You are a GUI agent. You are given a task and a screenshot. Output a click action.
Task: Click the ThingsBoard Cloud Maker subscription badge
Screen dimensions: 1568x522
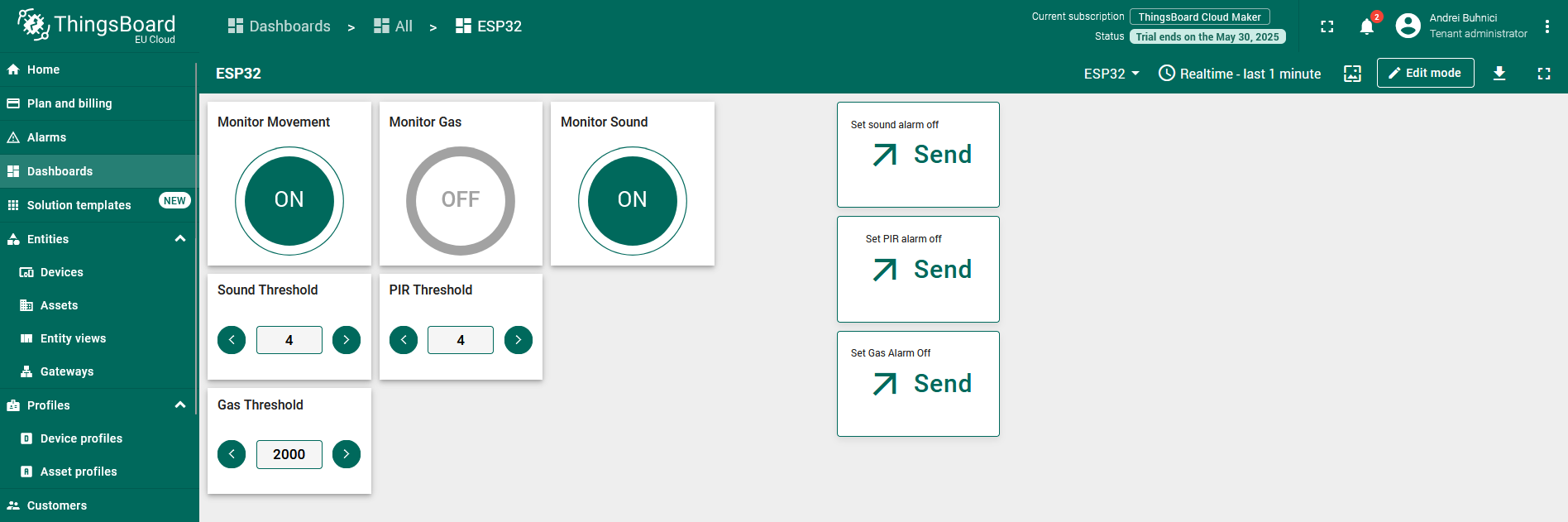pos(1199,17)
